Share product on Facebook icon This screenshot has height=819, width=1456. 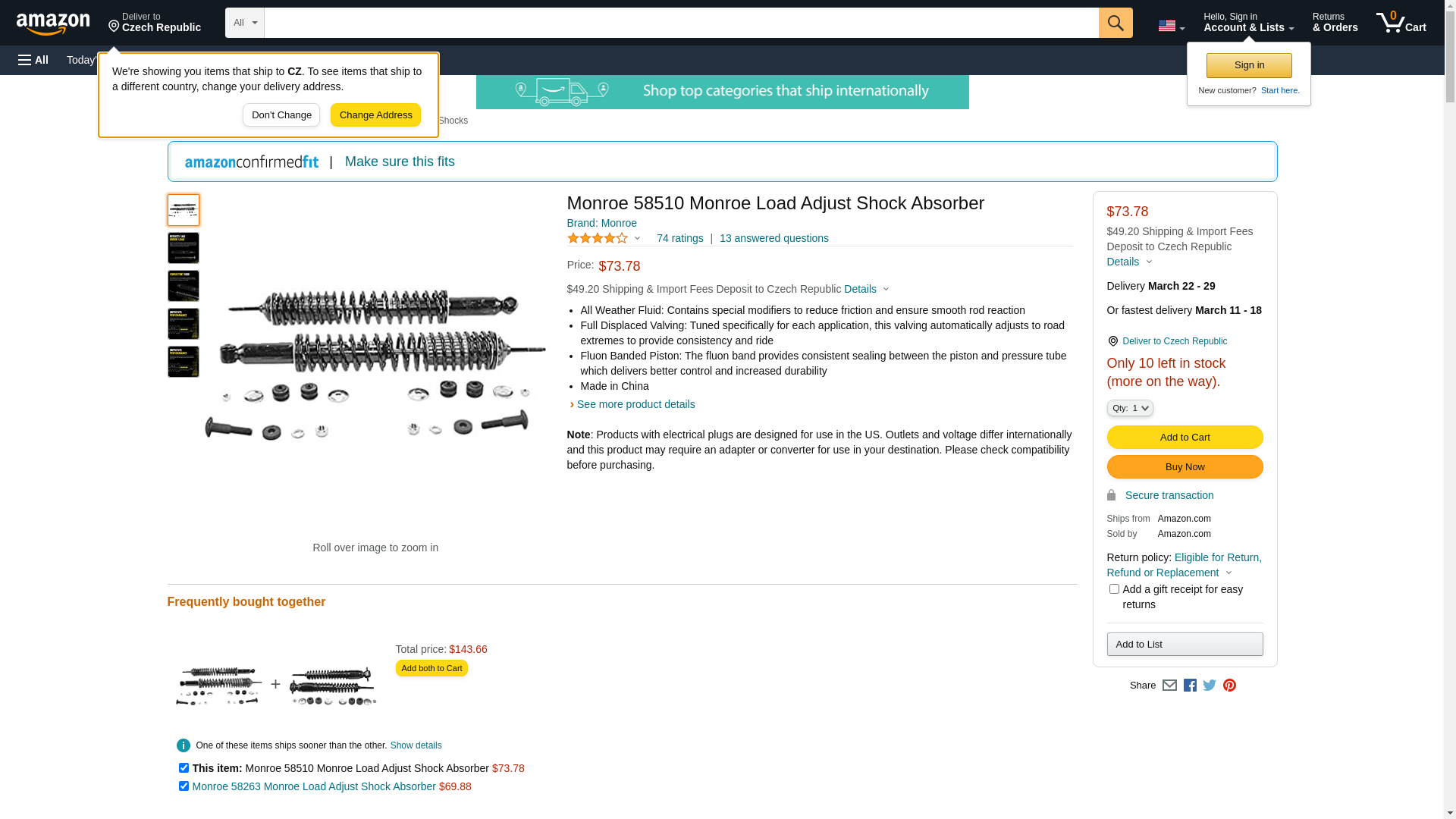point(1190,686)
